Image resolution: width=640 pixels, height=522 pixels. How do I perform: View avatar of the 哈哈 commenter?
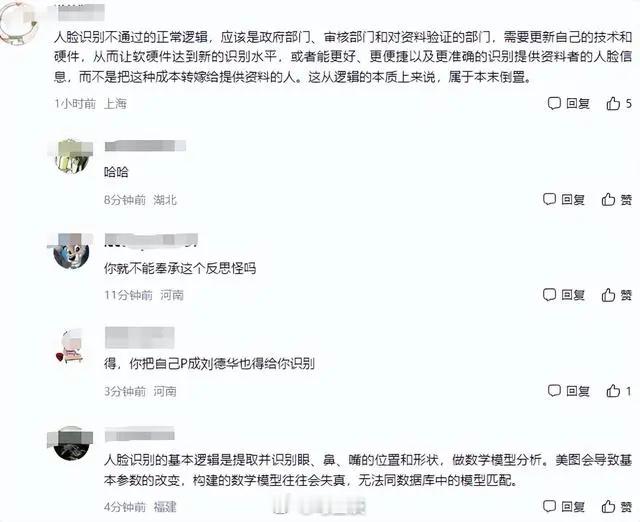click(x=71, y=156)
